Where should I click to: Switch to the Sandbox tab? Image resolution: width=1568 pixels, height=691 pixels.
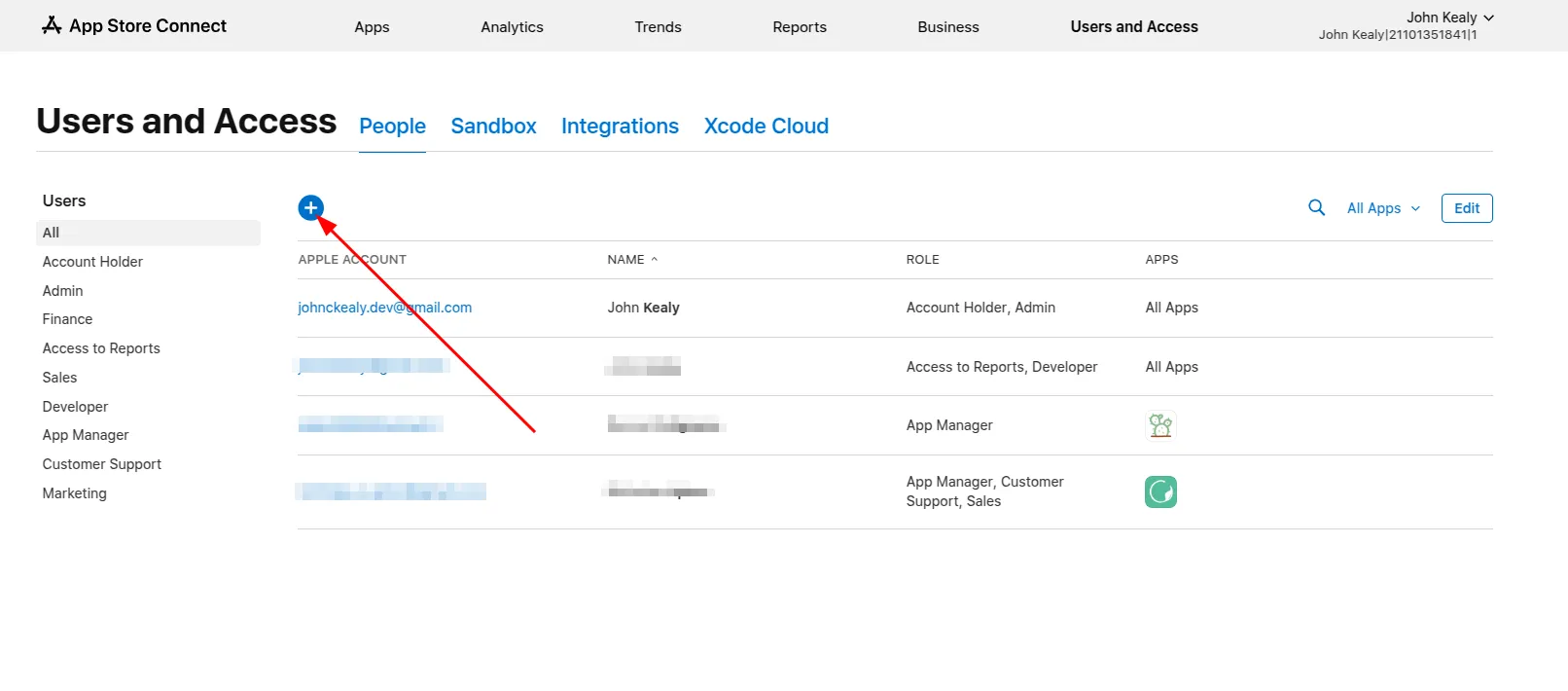point(493,127)
